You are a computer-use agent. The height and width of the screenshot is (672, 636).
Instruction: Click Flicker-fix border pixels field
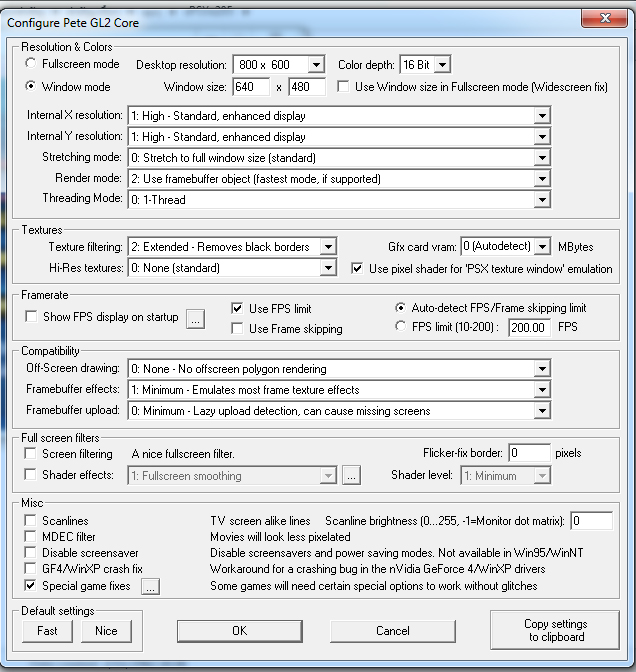tap(529, 453)
